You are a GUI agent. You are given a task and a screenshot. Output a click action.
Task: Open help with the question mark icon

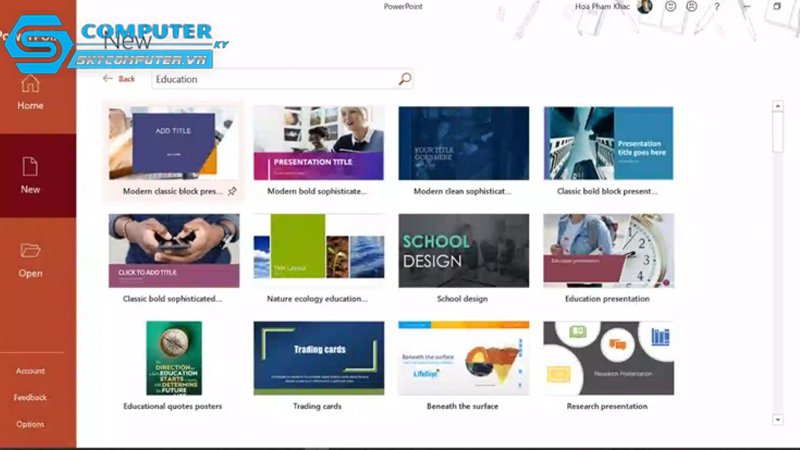pos(717,7)
